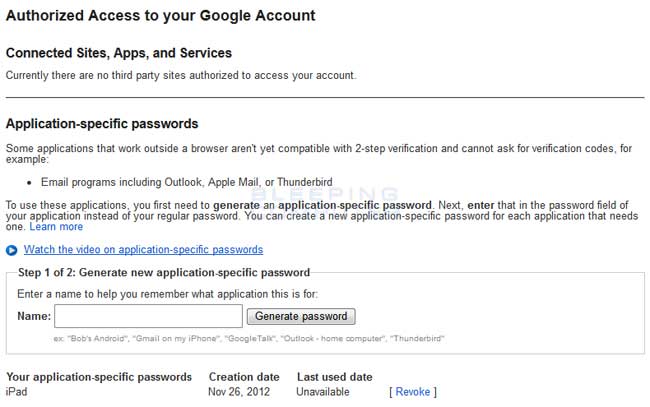The image size is (650, 407).
Task: Click the Connected Sites, Apps, and Services heading
Action: 119,53
